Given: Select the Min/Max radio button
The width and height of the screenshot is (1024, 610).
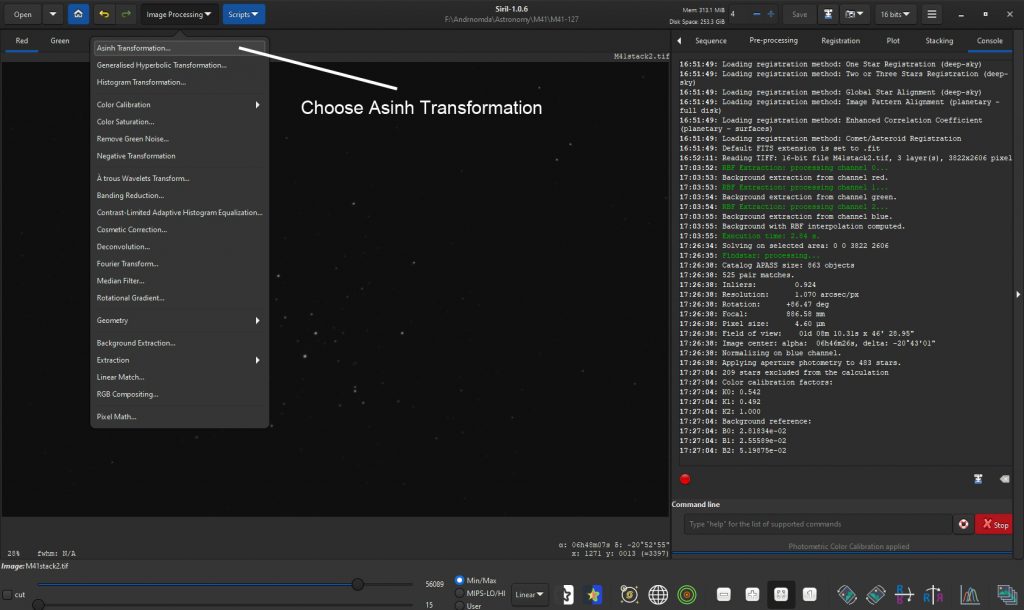Looking at the screenshot, I should pos(460,580).
